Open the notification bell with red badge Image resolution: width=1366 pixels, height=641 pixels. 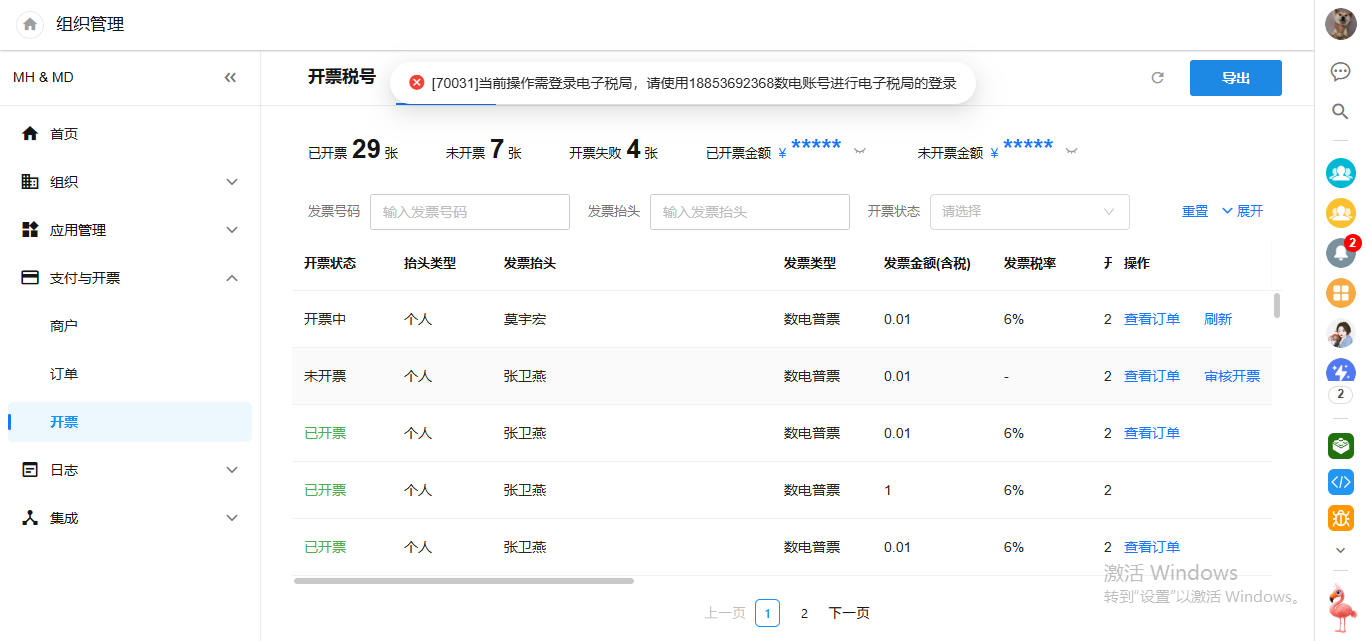1340,252
